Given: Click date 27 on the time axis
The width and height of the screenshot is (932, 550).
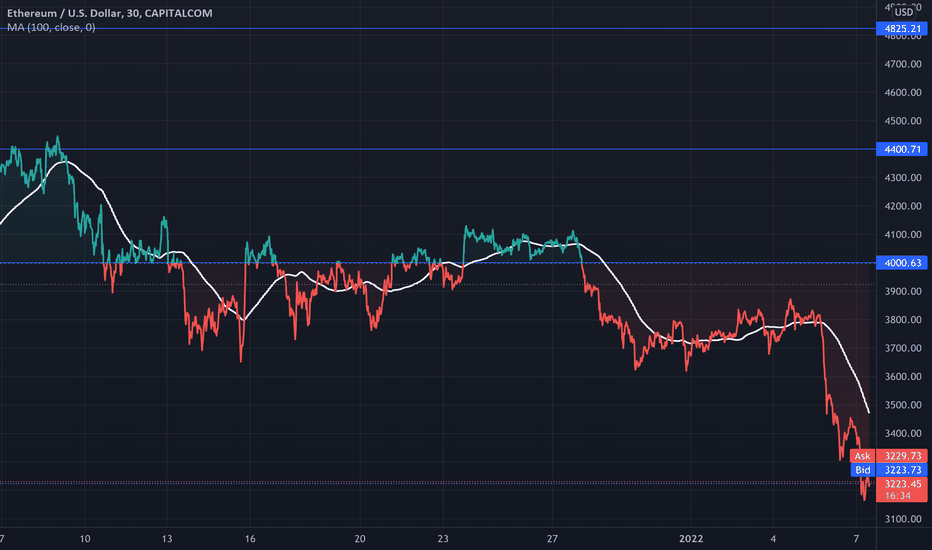Looking at the screenshot, I should point(553,539).
